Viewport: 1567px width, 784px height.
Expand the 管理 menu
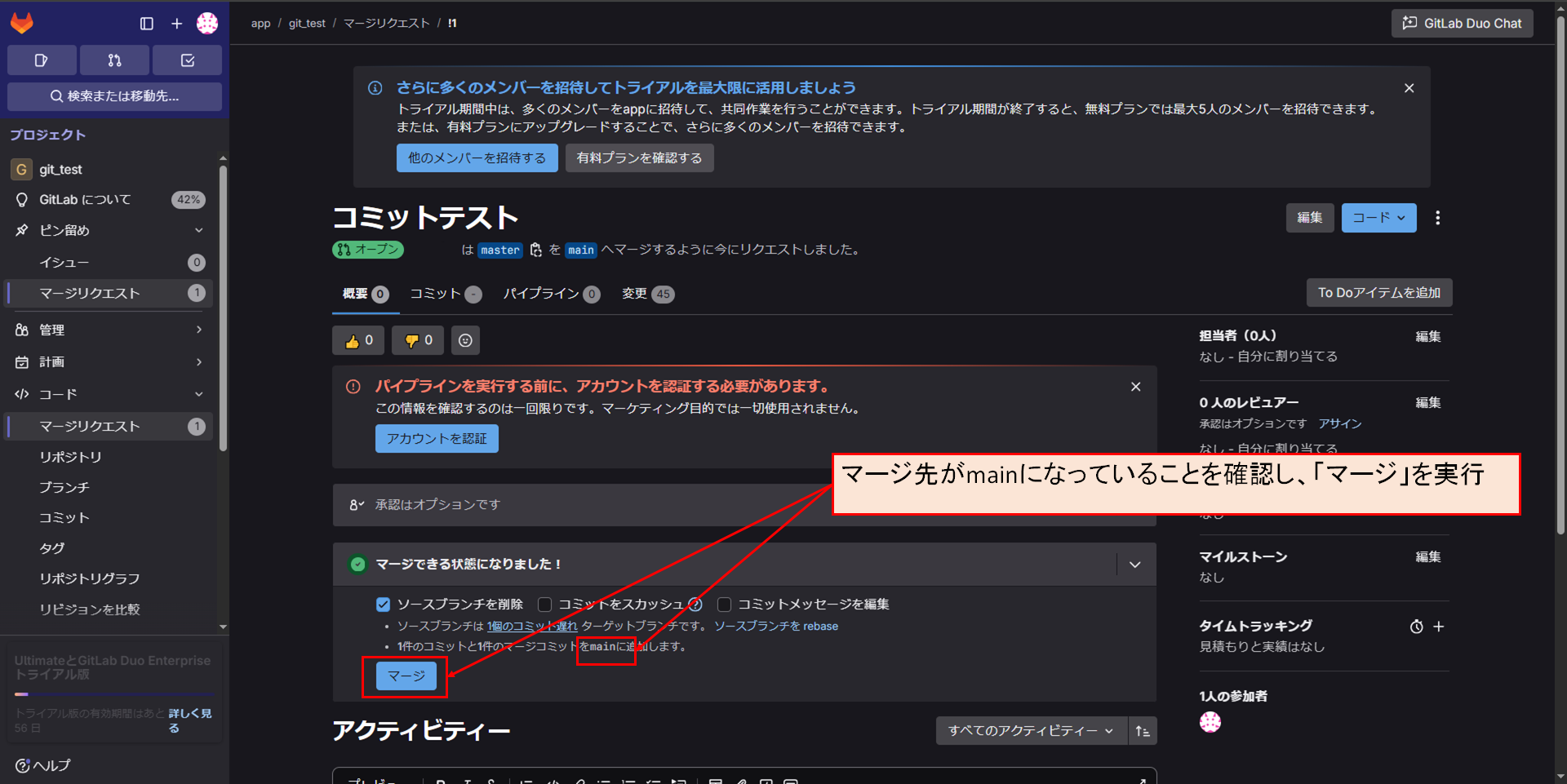pos(110,330)
